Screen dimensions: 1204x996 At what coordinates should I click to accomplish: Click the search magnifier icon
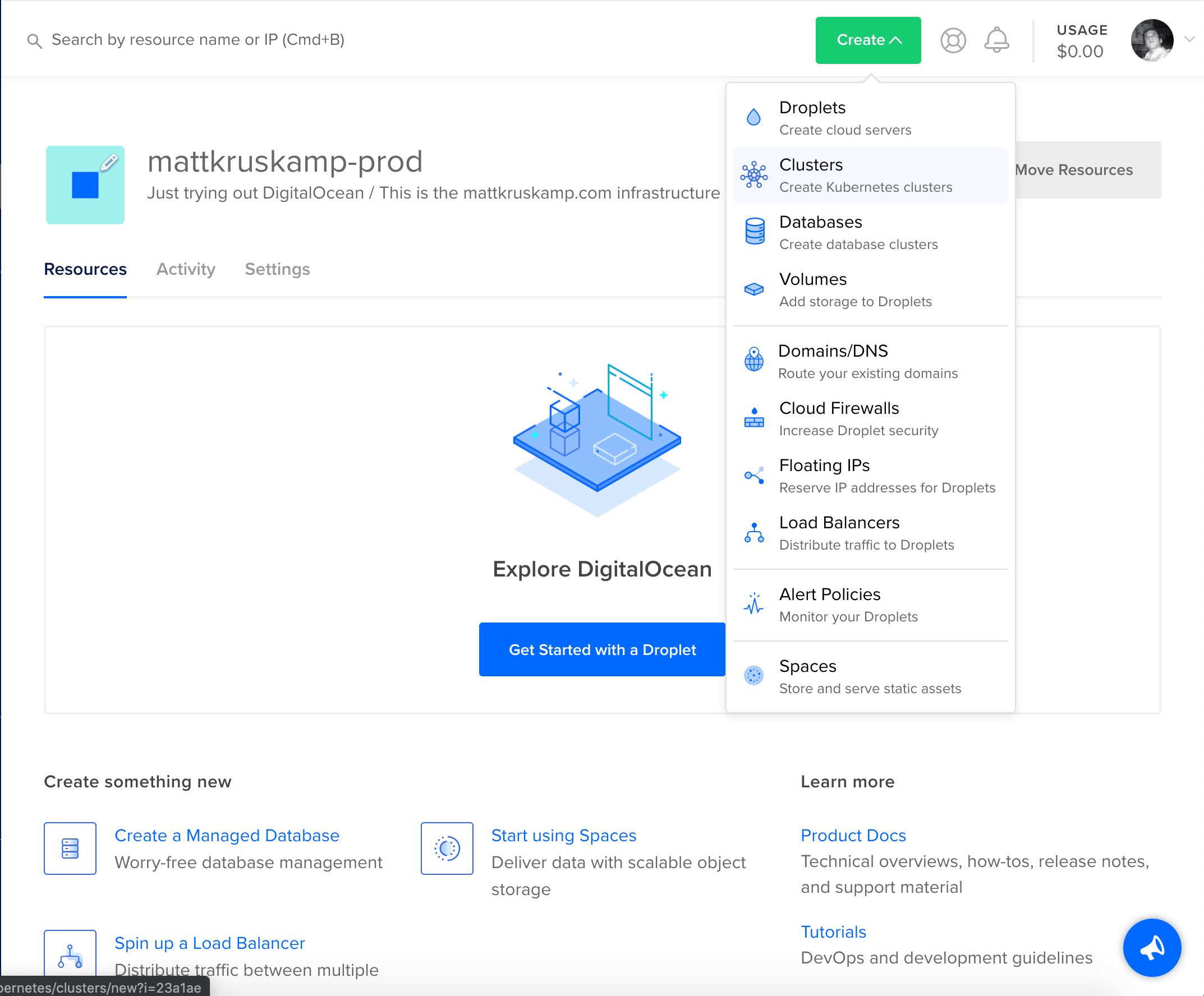34,41
